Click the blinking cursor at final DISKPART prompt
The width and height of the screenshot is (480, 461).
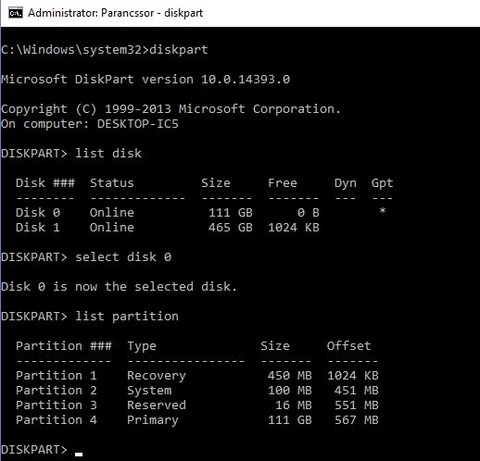(x=79, y=454)
